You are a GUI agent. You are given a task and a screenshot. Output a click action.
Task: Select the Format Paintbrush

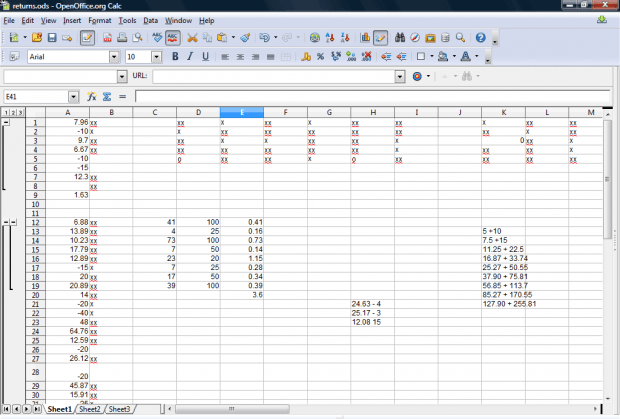point(245,38)
